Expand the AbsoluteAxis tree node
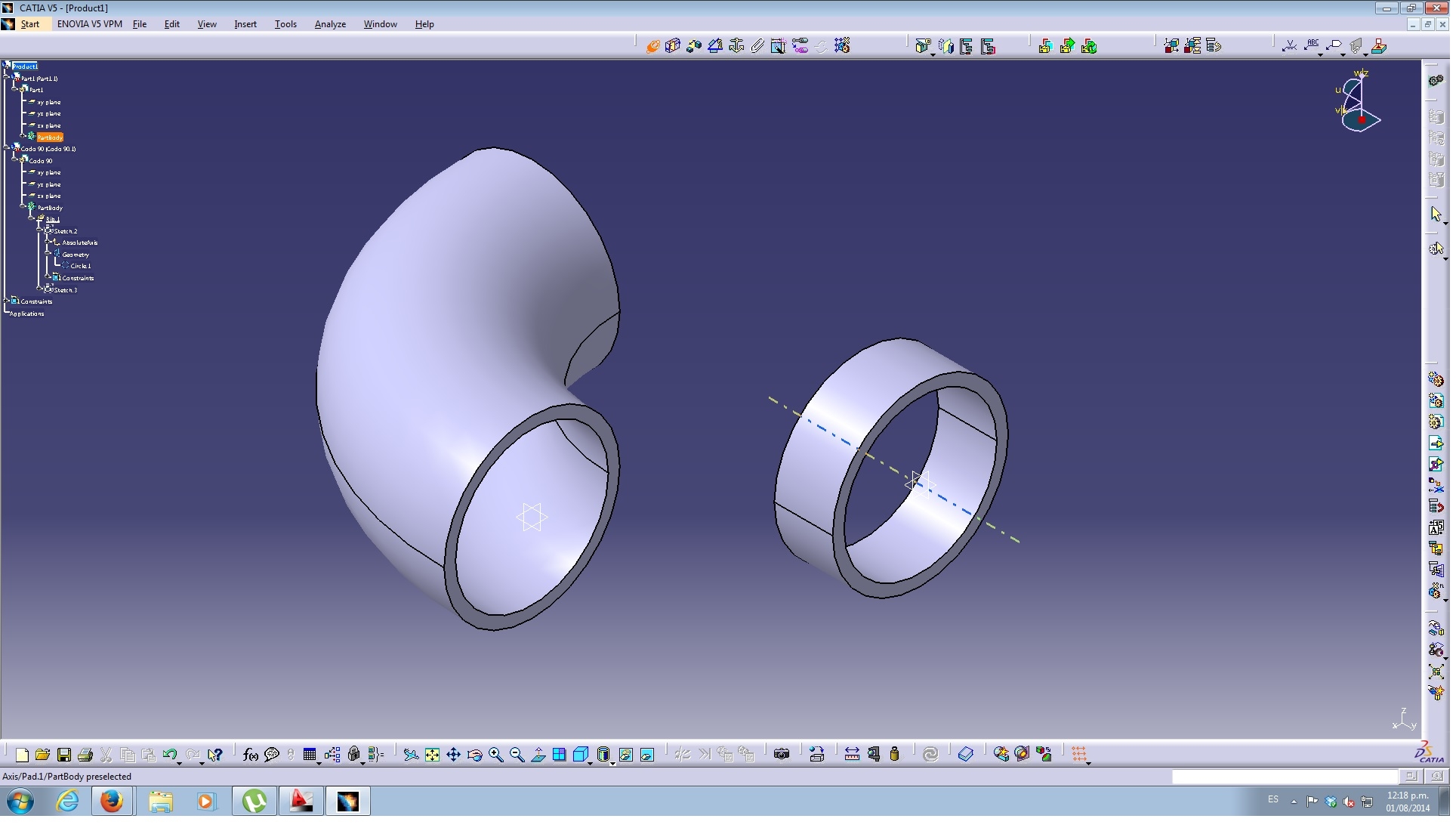Screen dimensions: 1456x828 click(48, 241)
